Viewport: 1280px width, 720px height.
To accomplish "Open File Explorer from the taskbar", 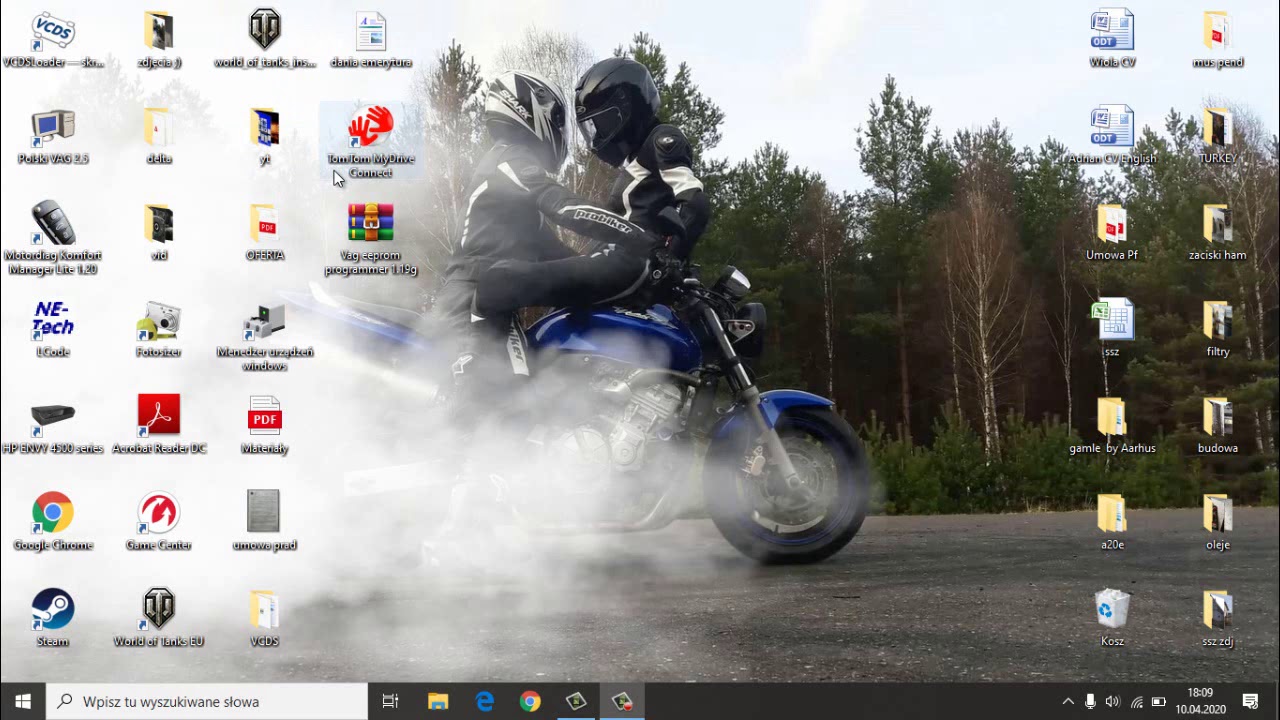I will [438, 702].
